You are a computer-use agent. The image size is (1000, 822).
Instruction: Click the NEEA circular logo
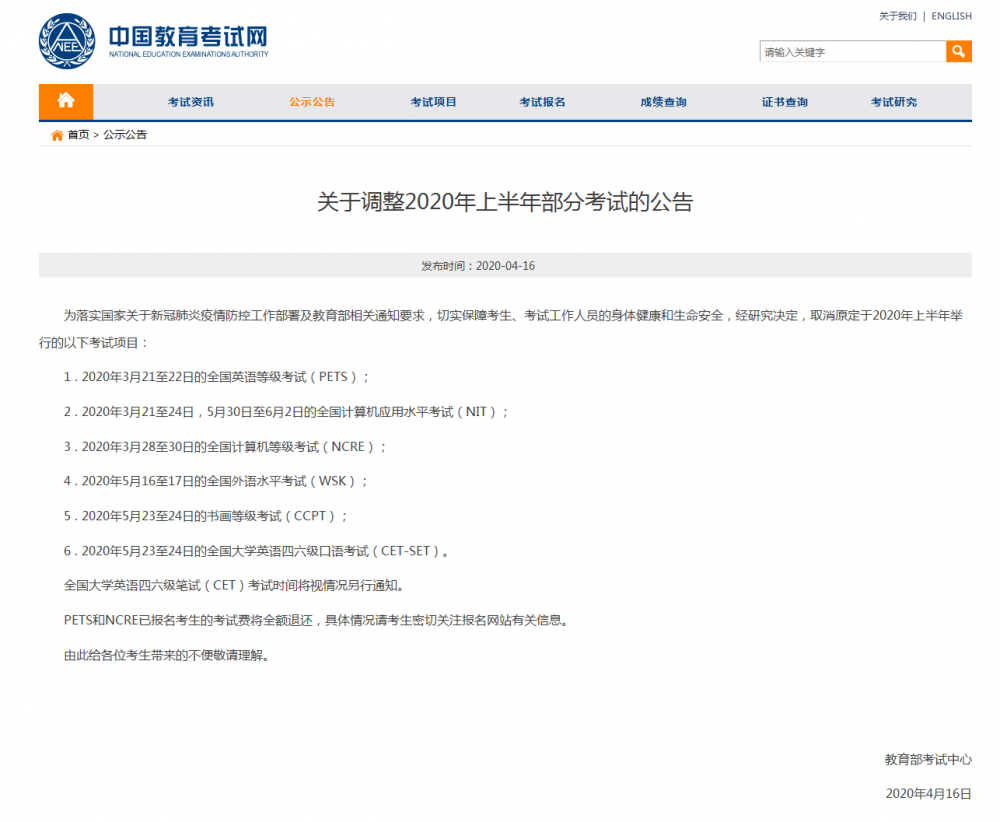(67, 41)
